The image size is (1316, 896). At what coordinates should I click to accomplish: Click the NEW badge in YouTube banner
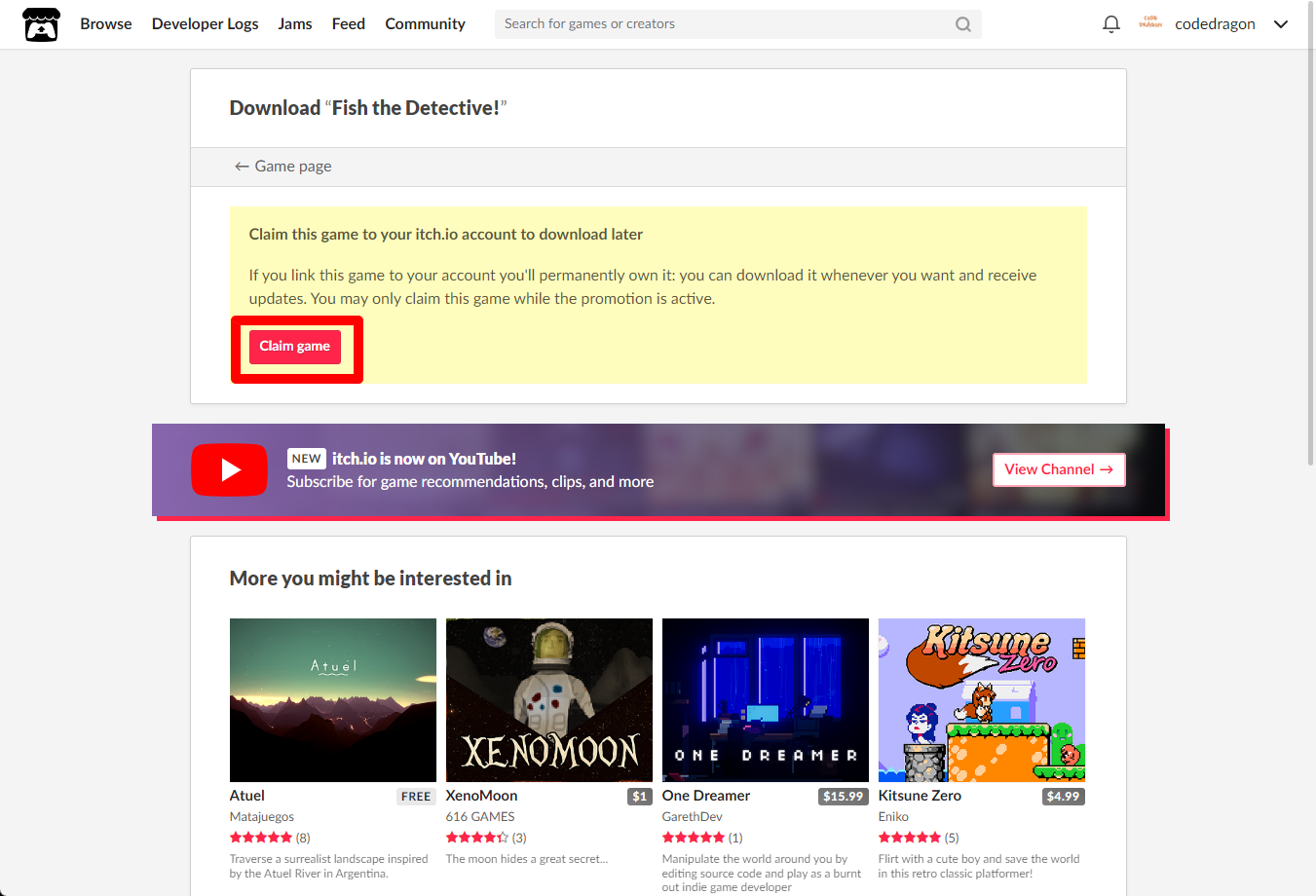pyautogui.click(x=306, y=459)
